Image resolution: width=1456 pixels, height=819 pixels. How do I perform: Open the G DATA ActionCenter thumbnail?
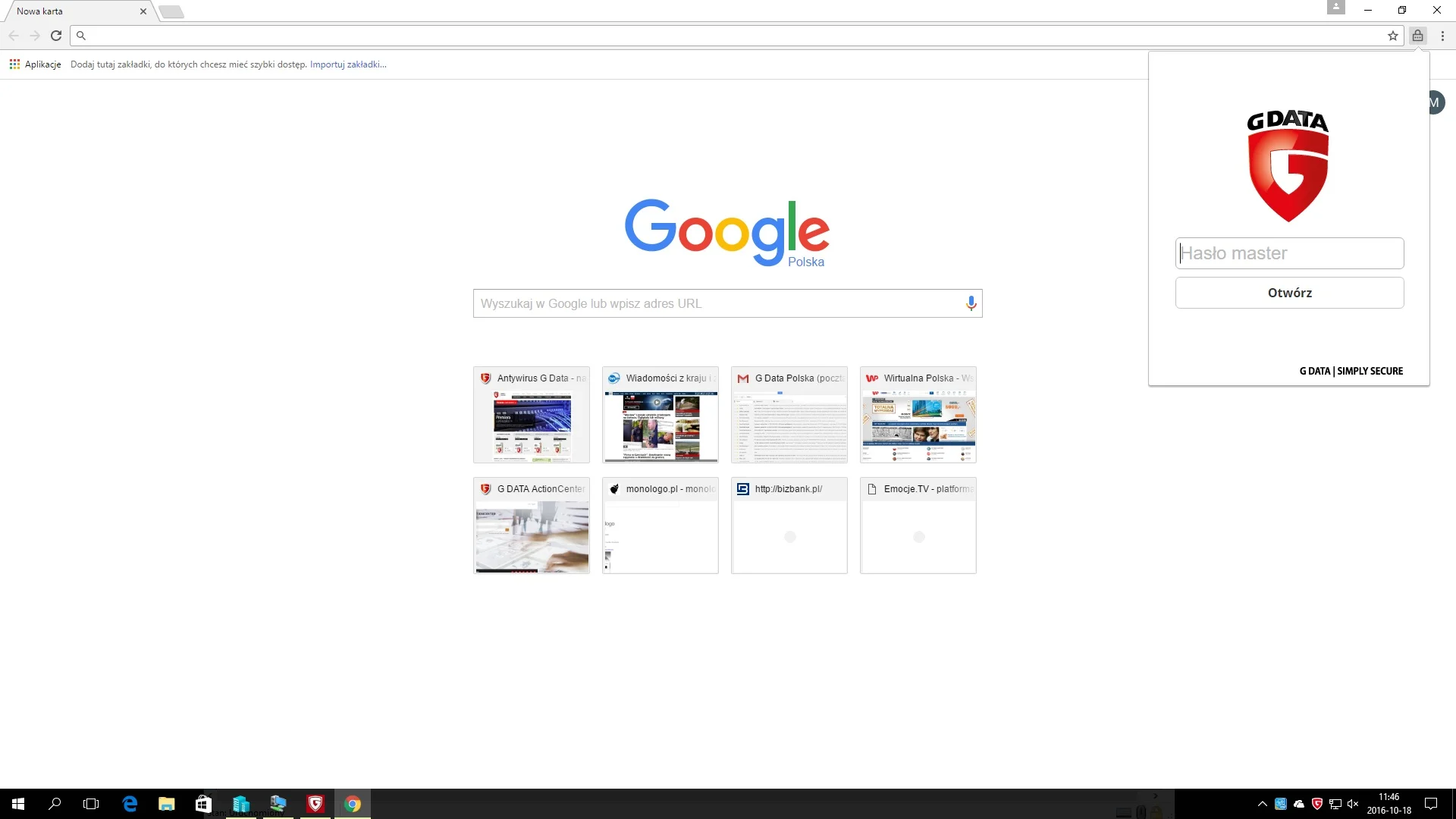click(x=531, y=526)
